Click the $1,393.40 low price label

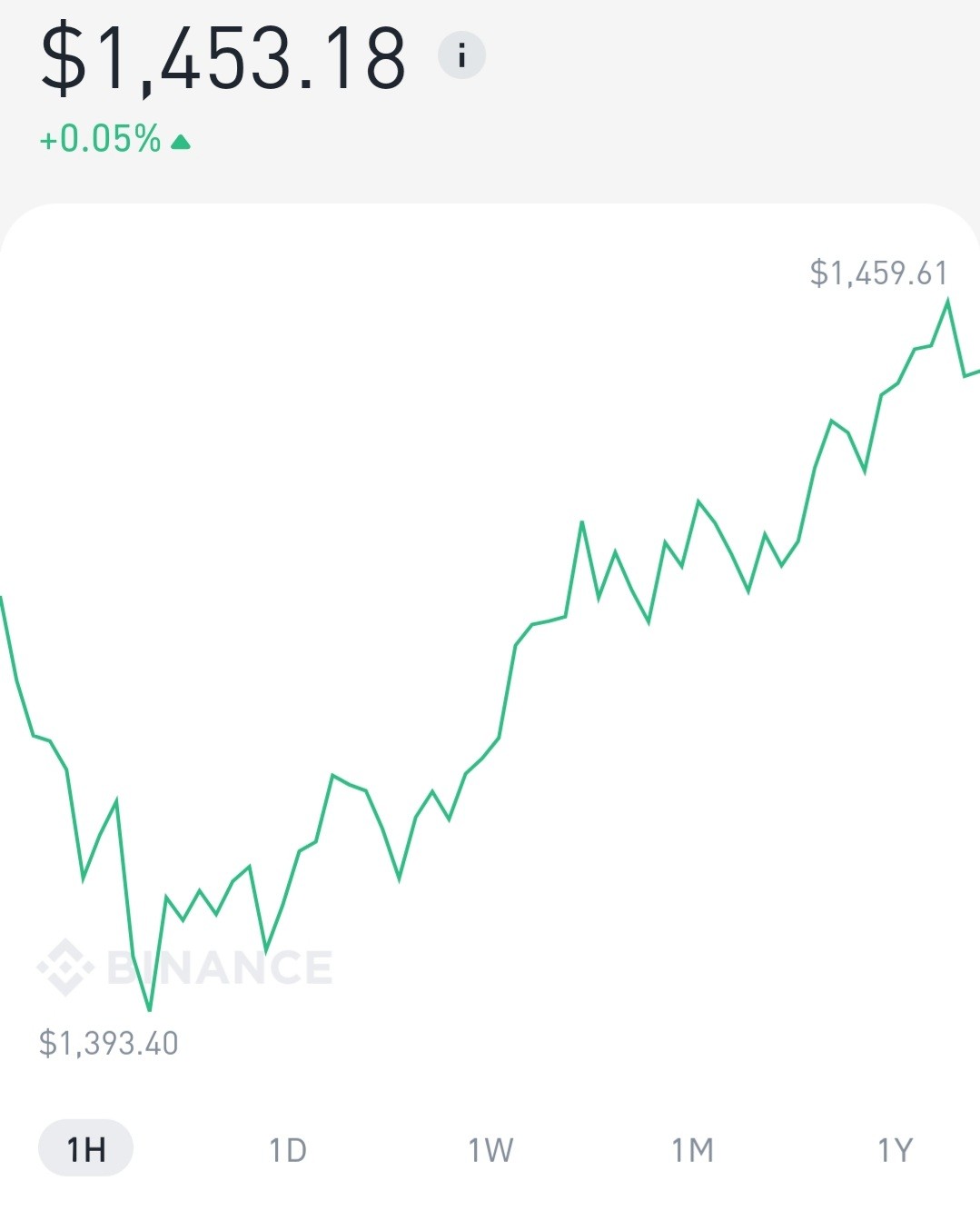pyautogui.click(x=109, y=1043)
